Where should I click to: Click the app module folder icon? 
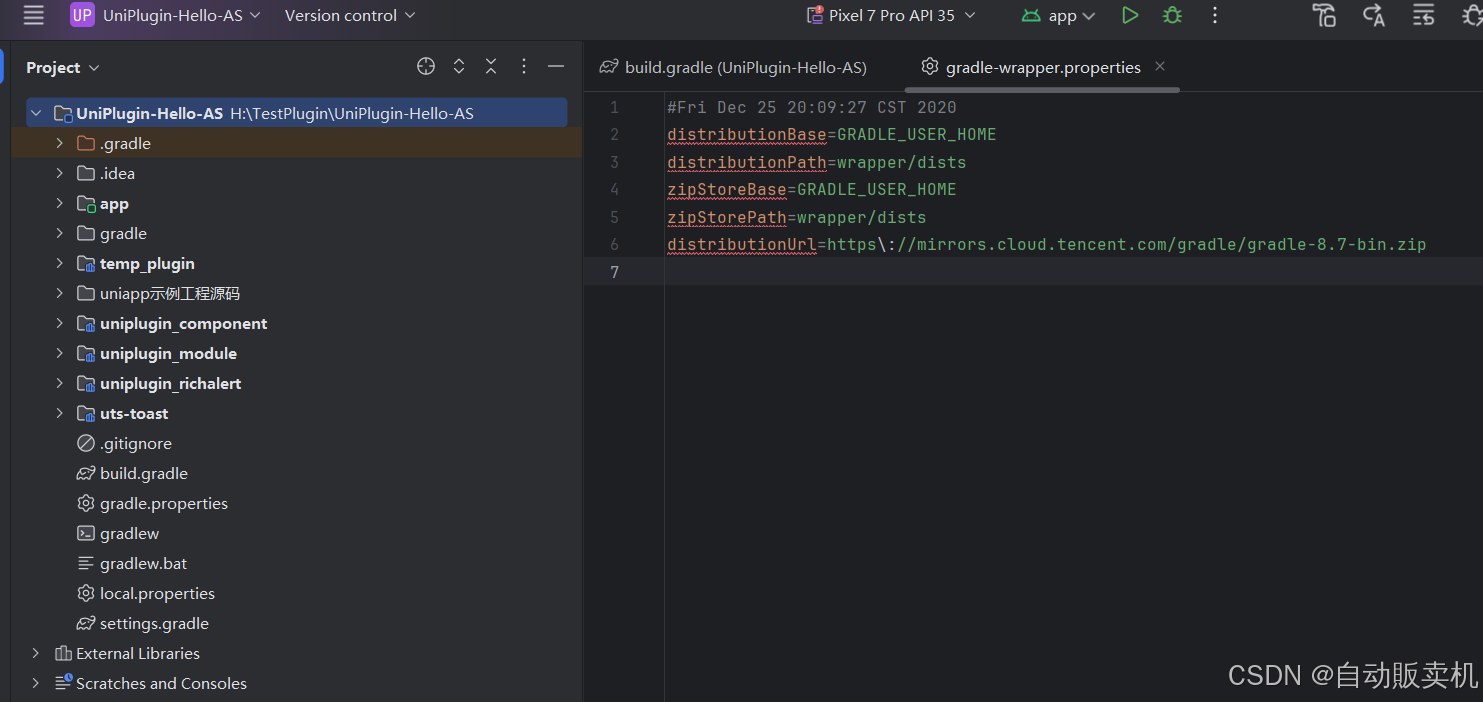(86, 203)
